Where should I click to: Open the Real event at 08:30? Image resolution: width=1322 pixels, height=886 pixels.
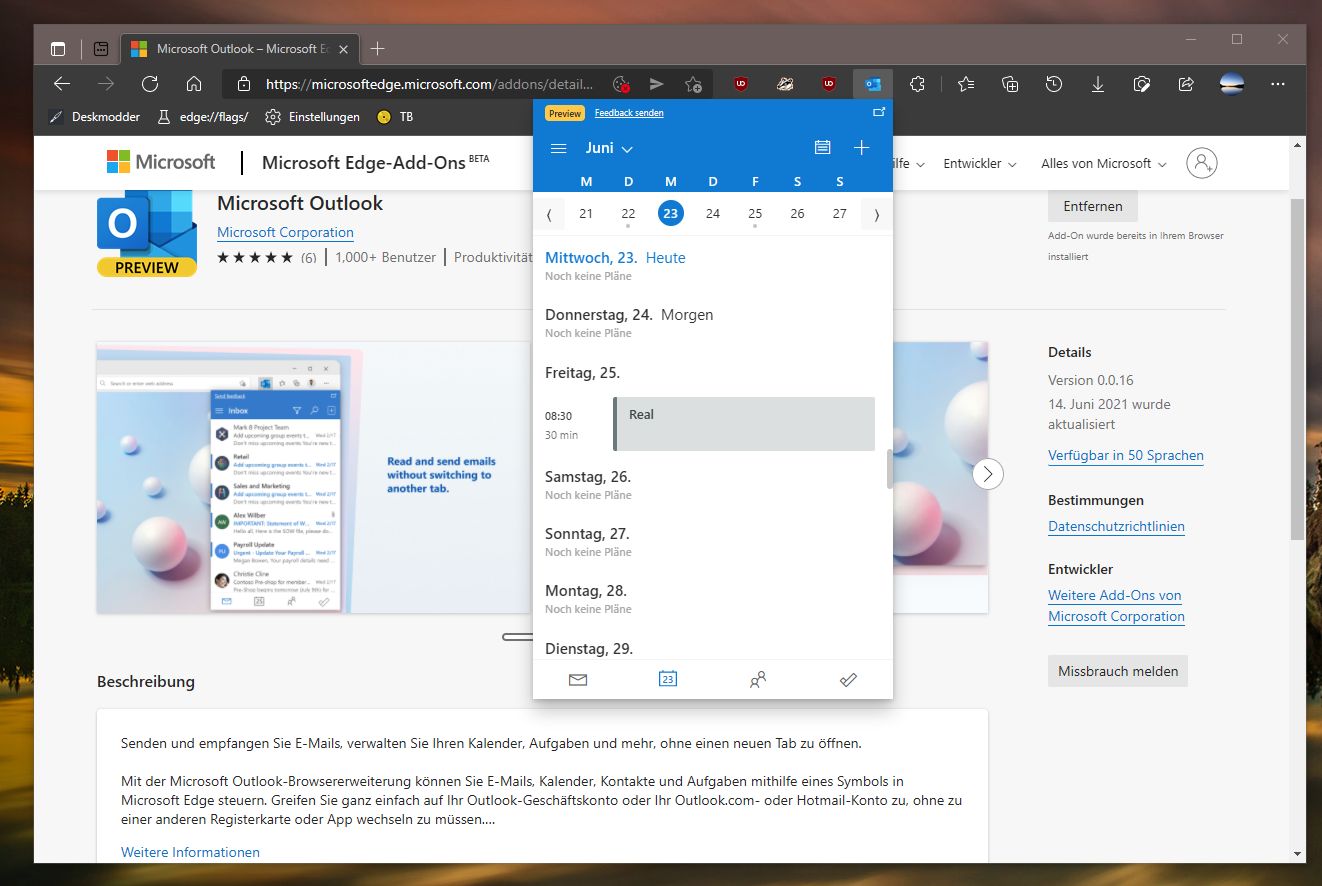point(744,424)
